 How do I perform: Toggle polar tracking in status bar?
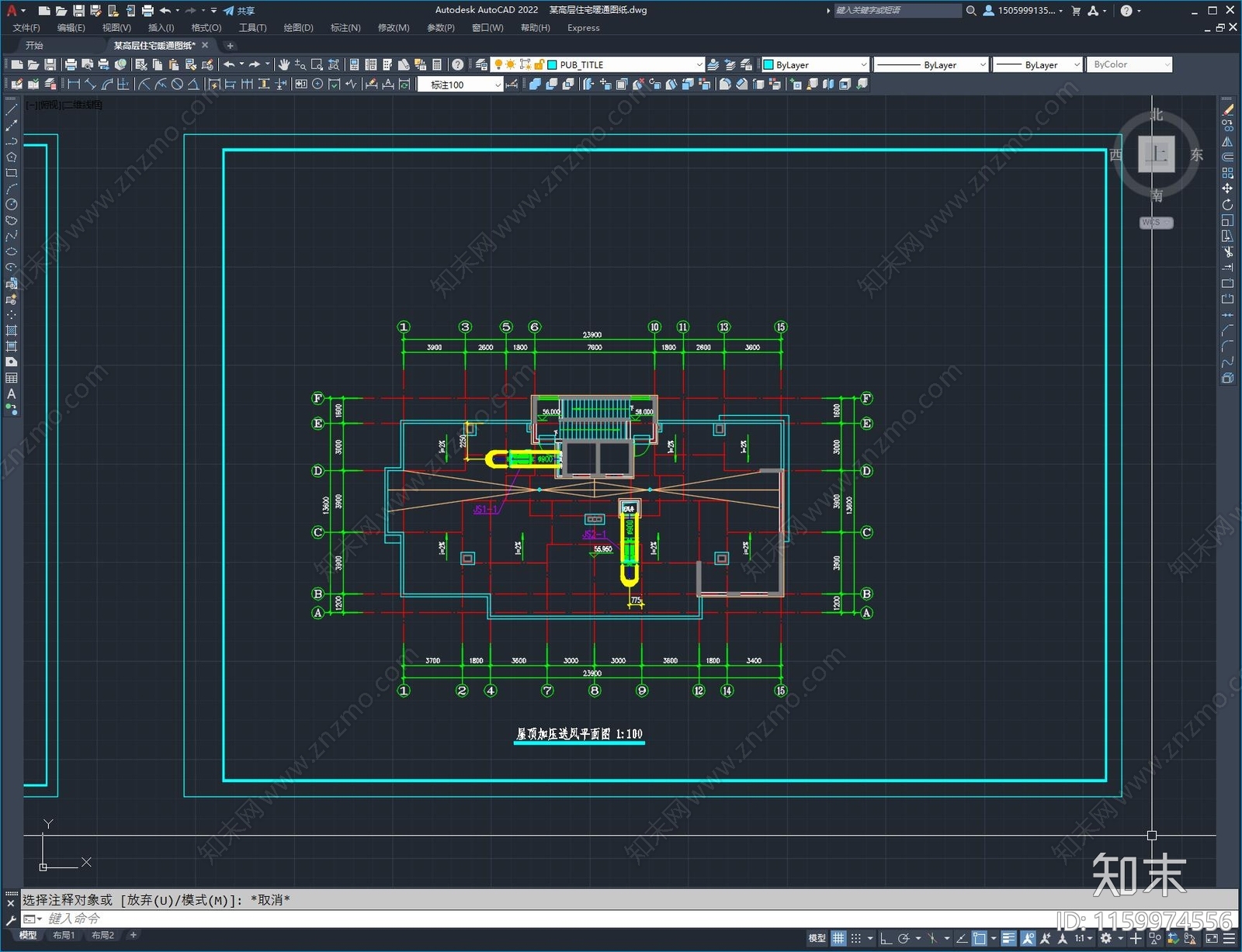(x=904, y=938)
